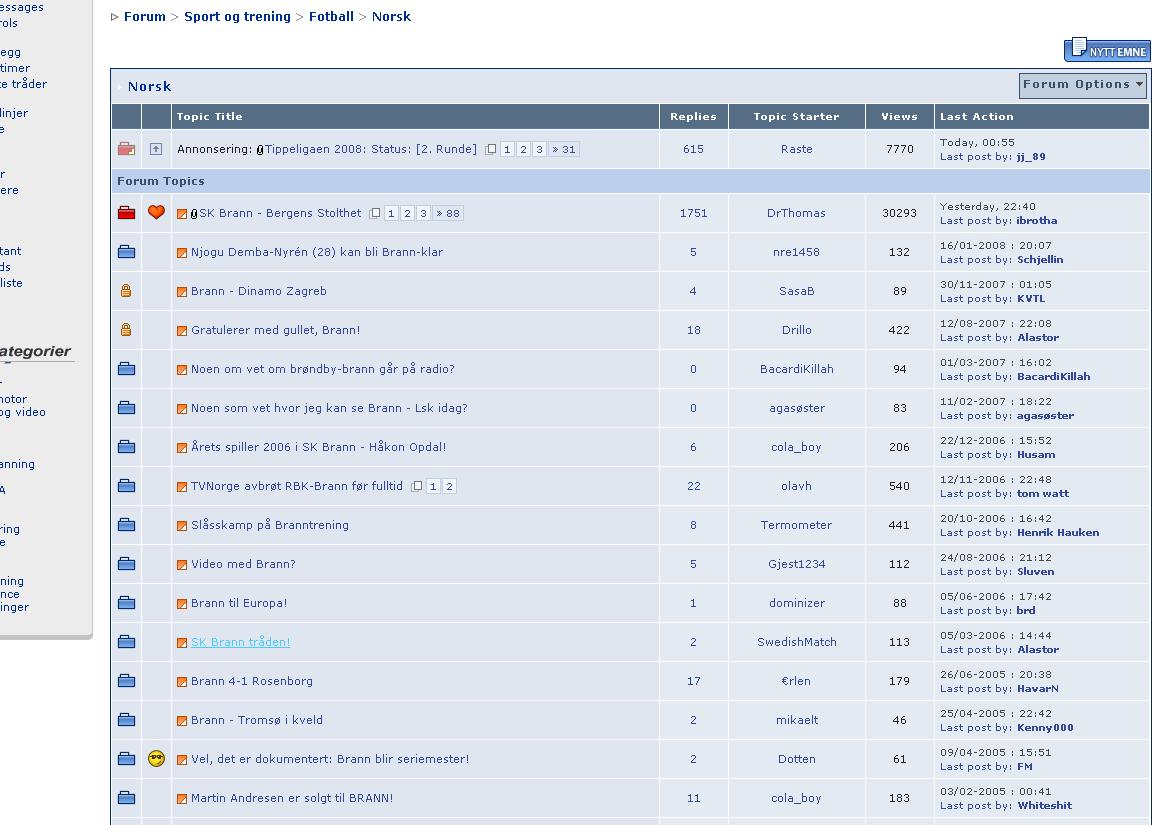View topic starter Raste's profile
Viewport: 1161px width, 825px height.
[797, 149]
